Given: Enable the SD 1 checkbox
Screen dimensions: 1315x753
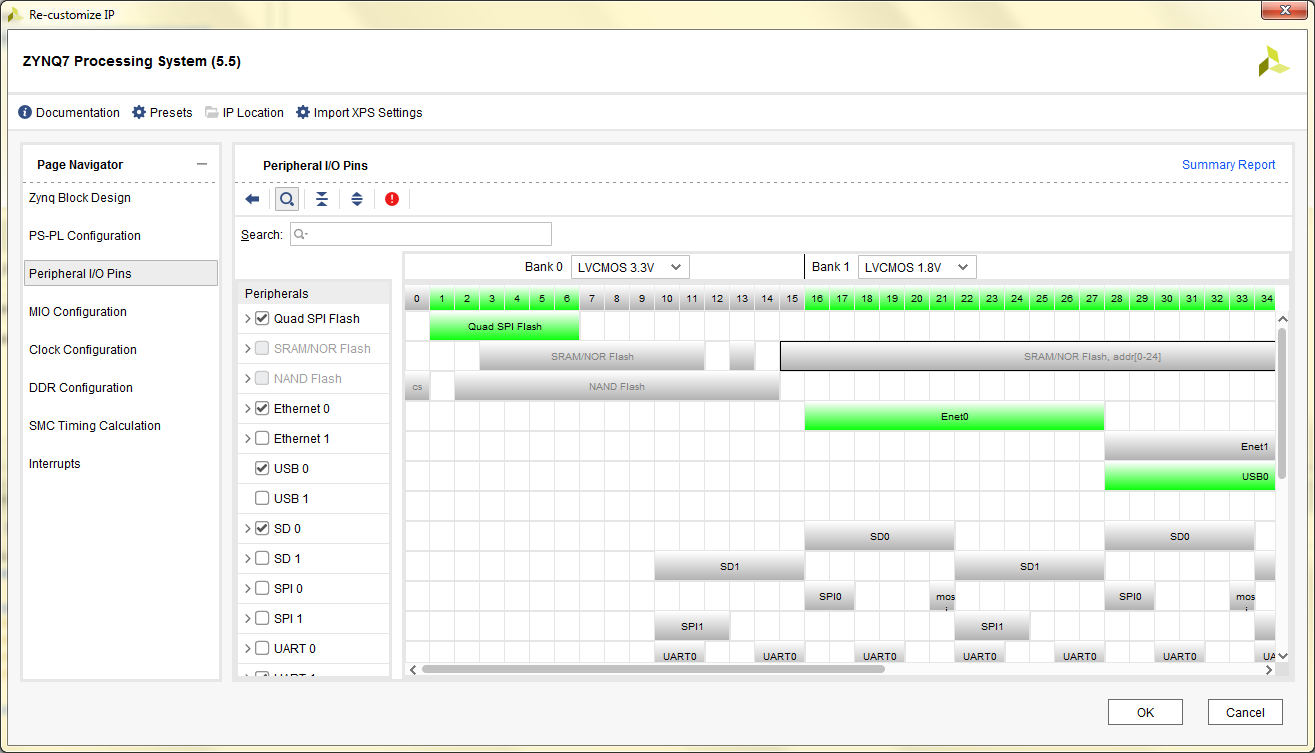Looking at the screenshot, I should tap(262, 559).
